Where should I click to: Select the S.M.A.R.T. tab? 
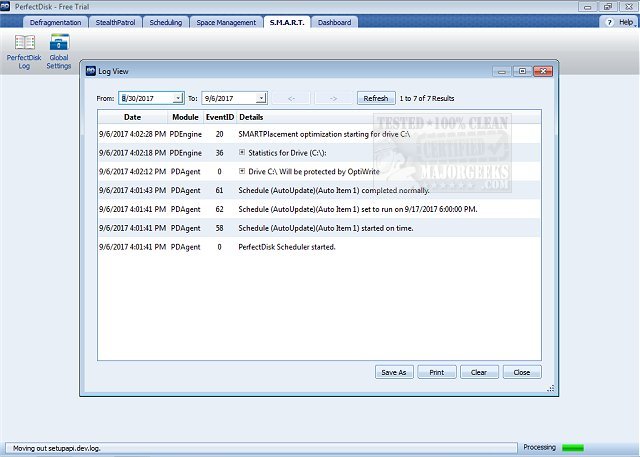[x=287, y=22]
